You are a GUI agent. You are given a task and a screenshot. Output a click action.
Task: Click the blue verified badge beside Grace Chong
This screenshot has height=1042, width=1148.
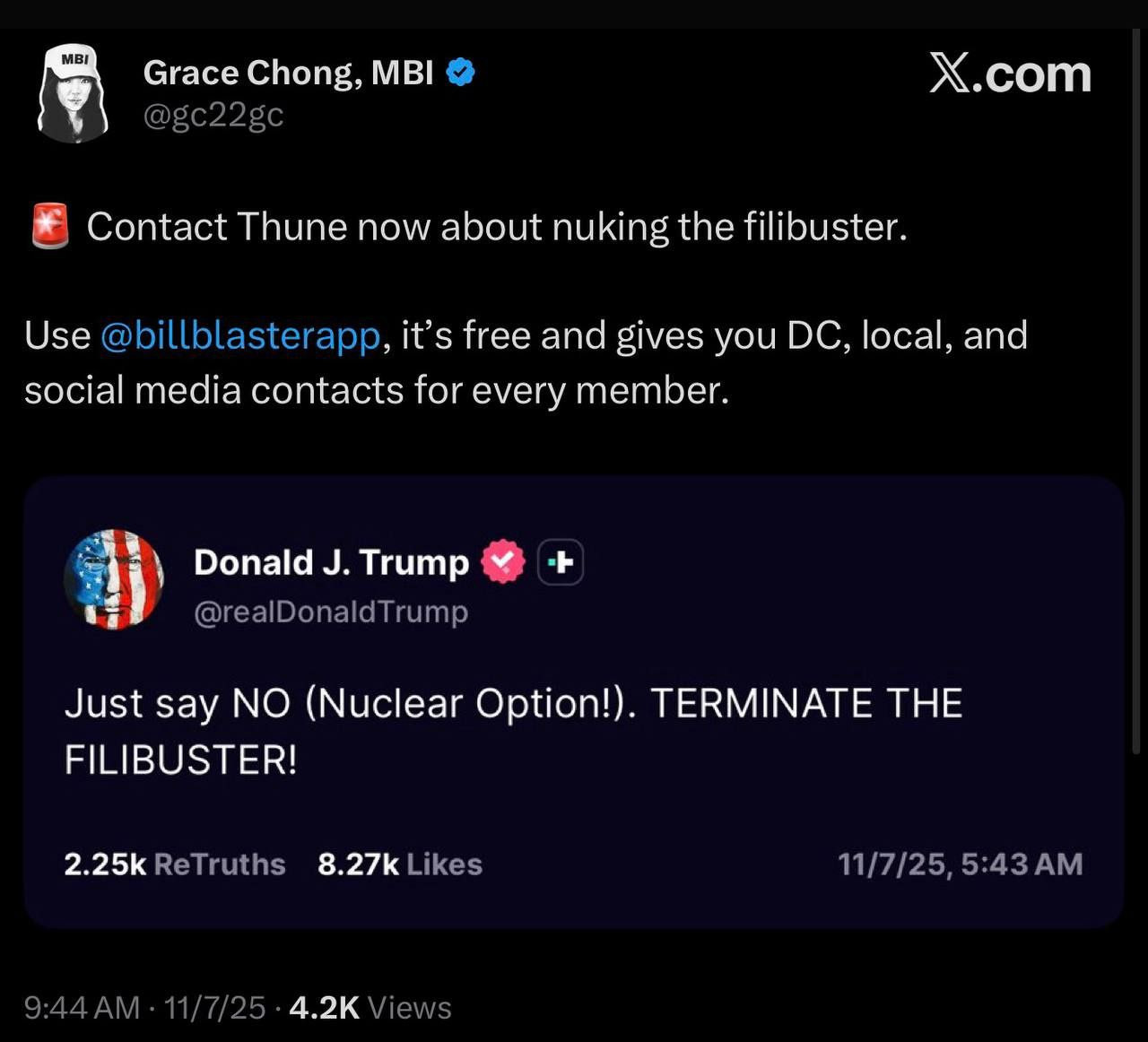coord(460,73)
